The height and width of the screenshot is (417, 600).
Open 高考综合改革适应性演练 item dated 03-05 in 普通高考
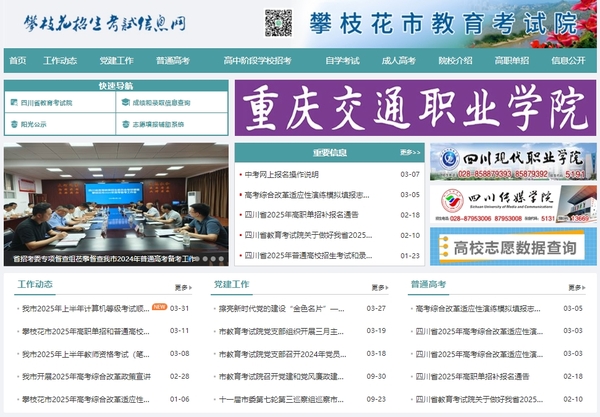pos(478,308)
